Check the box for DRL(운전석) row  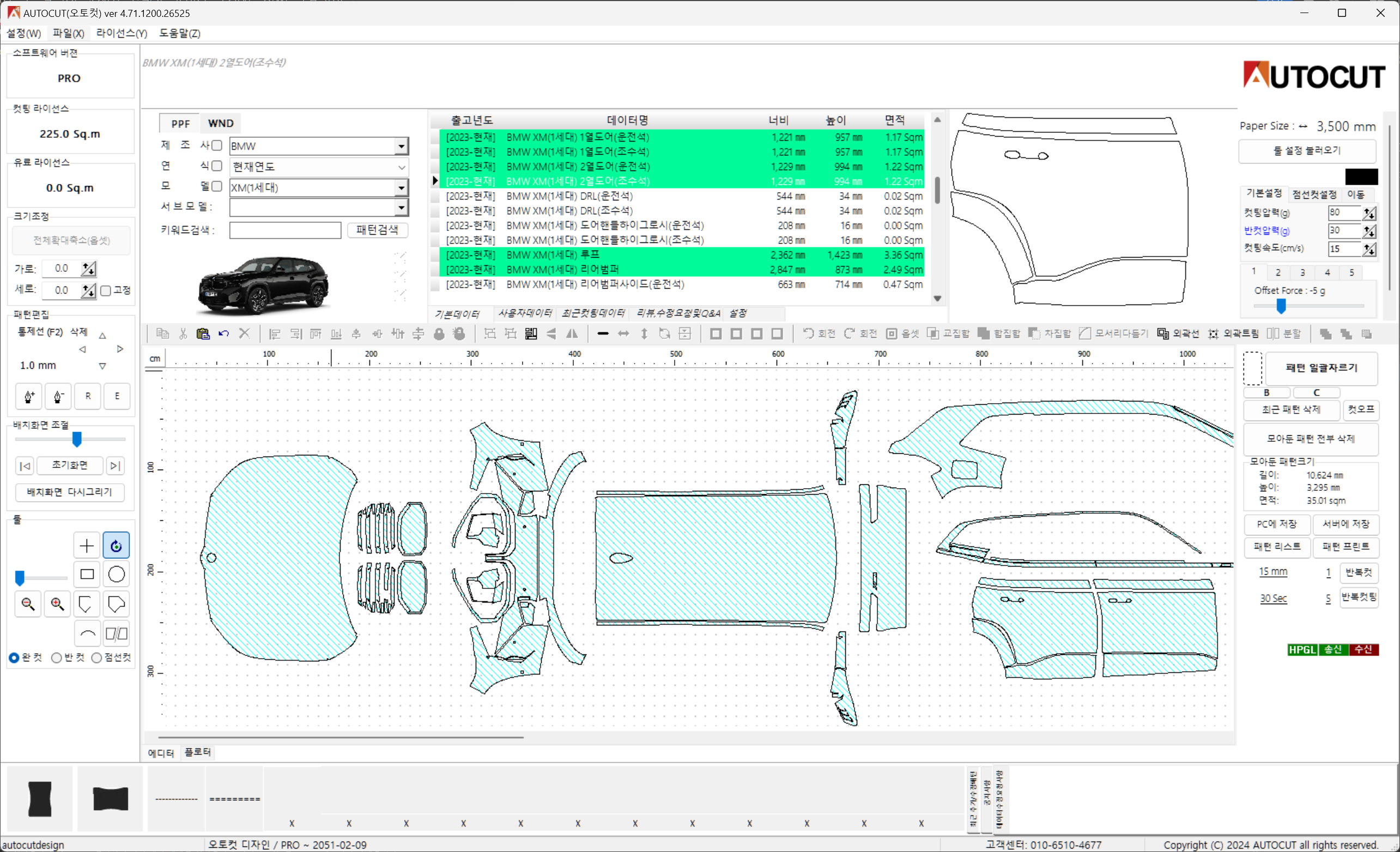click(x=436, y=197)
